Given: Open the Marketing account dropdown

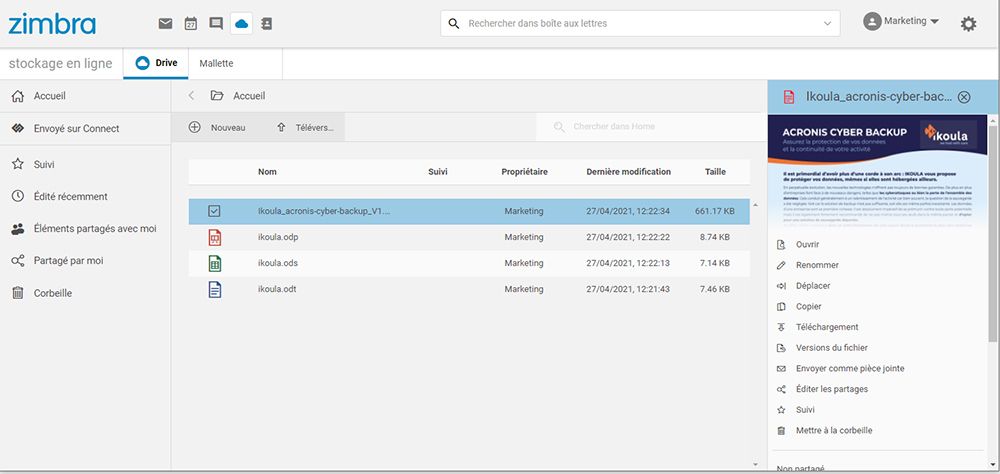Looking at the screenshot, I should (911, 21).
